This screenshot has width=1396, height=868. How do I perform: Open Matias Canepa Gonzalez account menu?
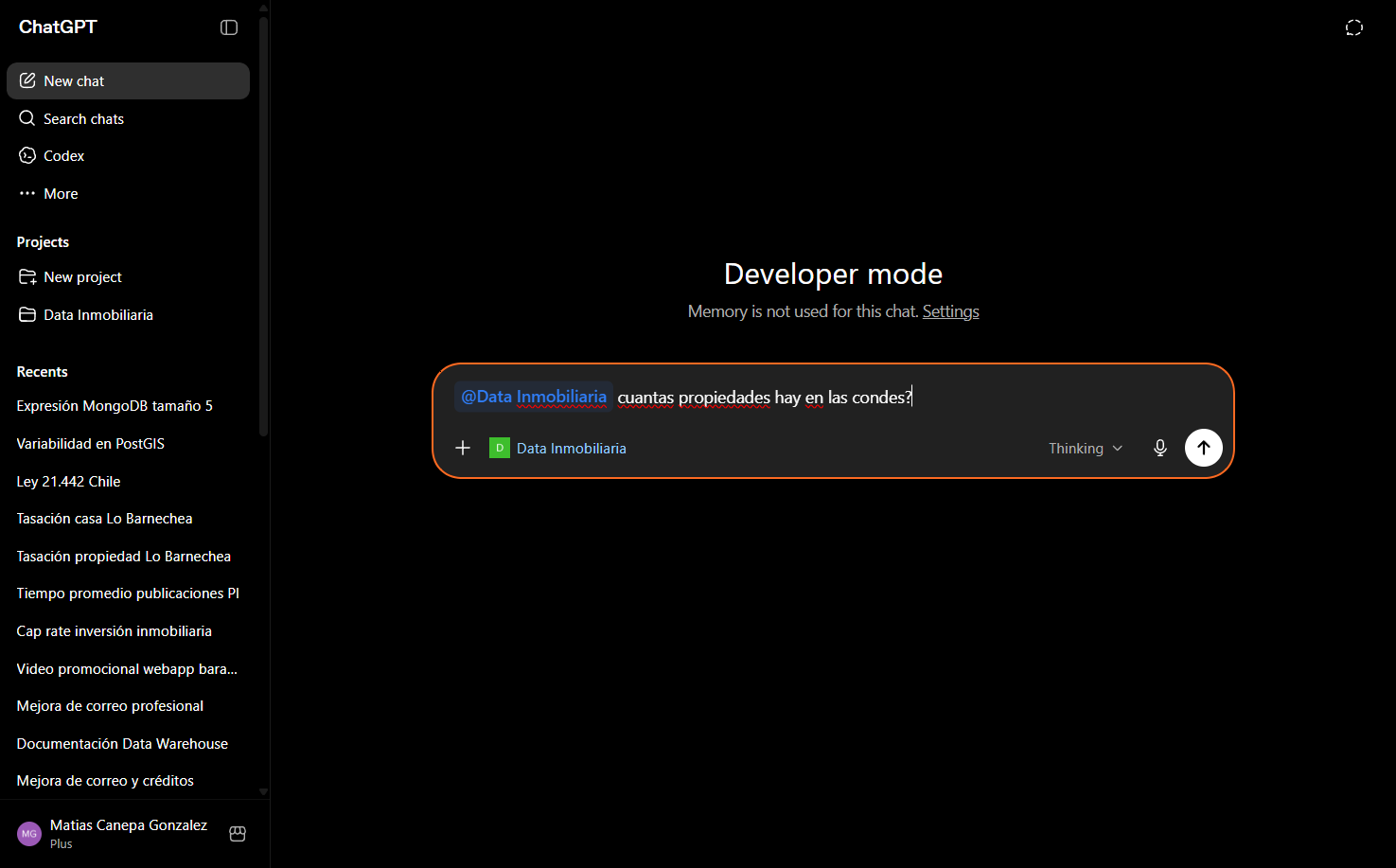click(x=128, y=834)
